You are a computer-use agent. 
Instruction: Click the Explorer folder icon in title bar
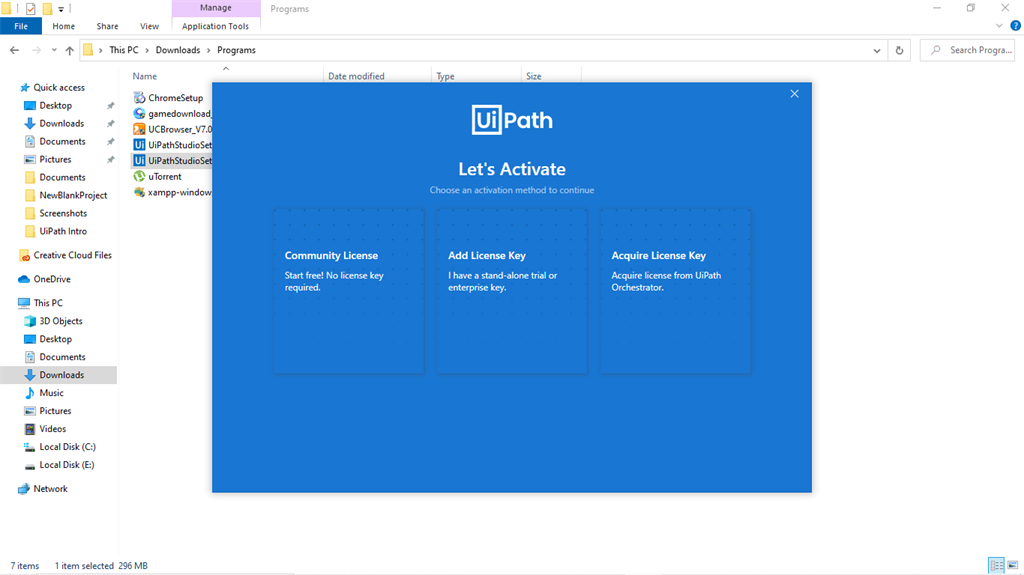coord(7,8)
